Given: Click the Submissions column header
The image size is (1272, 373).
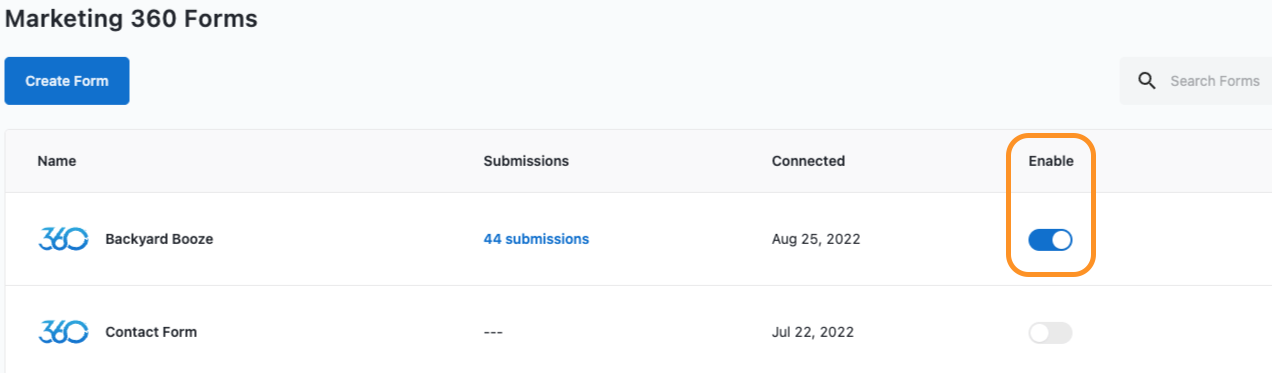Looking at the screenshot, I should click(x=526, y=161).
